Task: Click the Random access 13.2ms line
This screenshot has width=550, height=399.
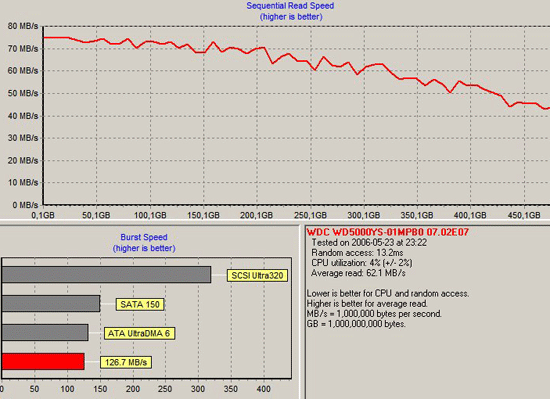Action: tap(357, 253)
